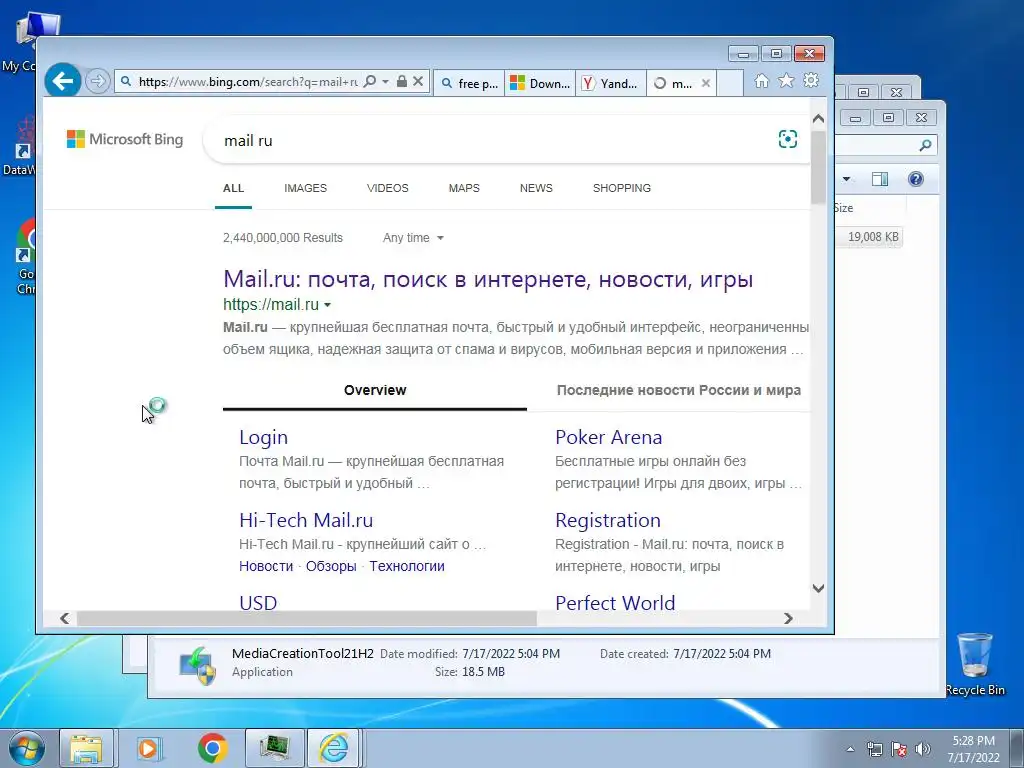
Task: Click the vertical scrollbar down arrow
Action: coord(818,588)
